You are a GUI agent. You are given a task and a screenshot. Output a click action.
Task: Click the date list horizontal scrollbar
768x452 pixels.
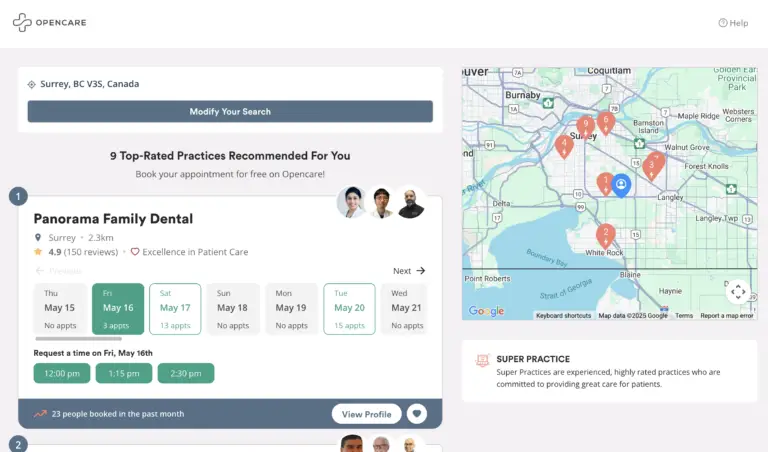(x=78, y=339)
